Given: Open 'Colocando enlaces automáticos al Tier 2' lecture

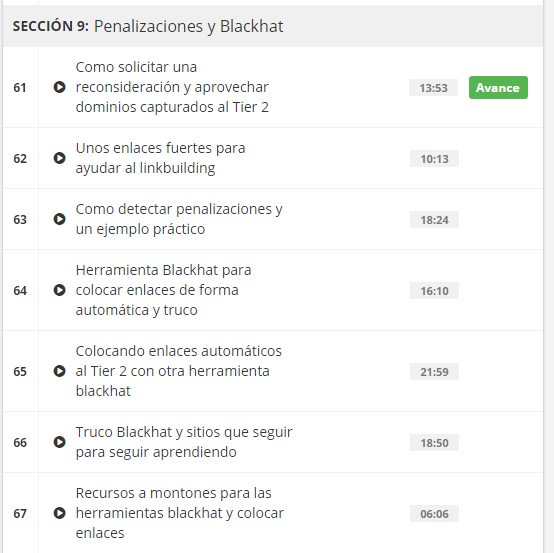Looking at the screenshot, I should pos(179,371).
